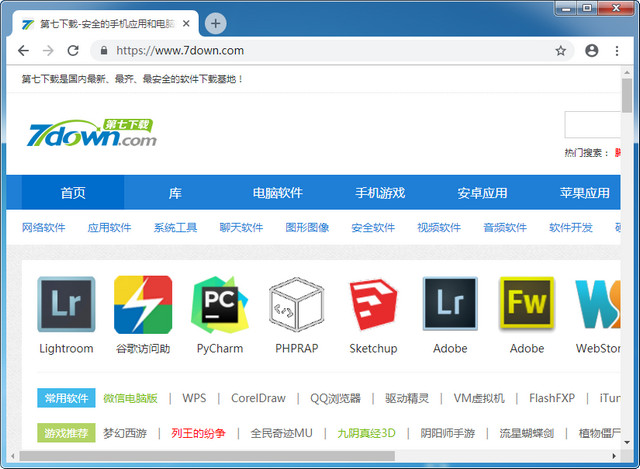Open the FlashFXP link
Image resolution: width=640 pixels, height=469 pixels.
pos(552,398)
